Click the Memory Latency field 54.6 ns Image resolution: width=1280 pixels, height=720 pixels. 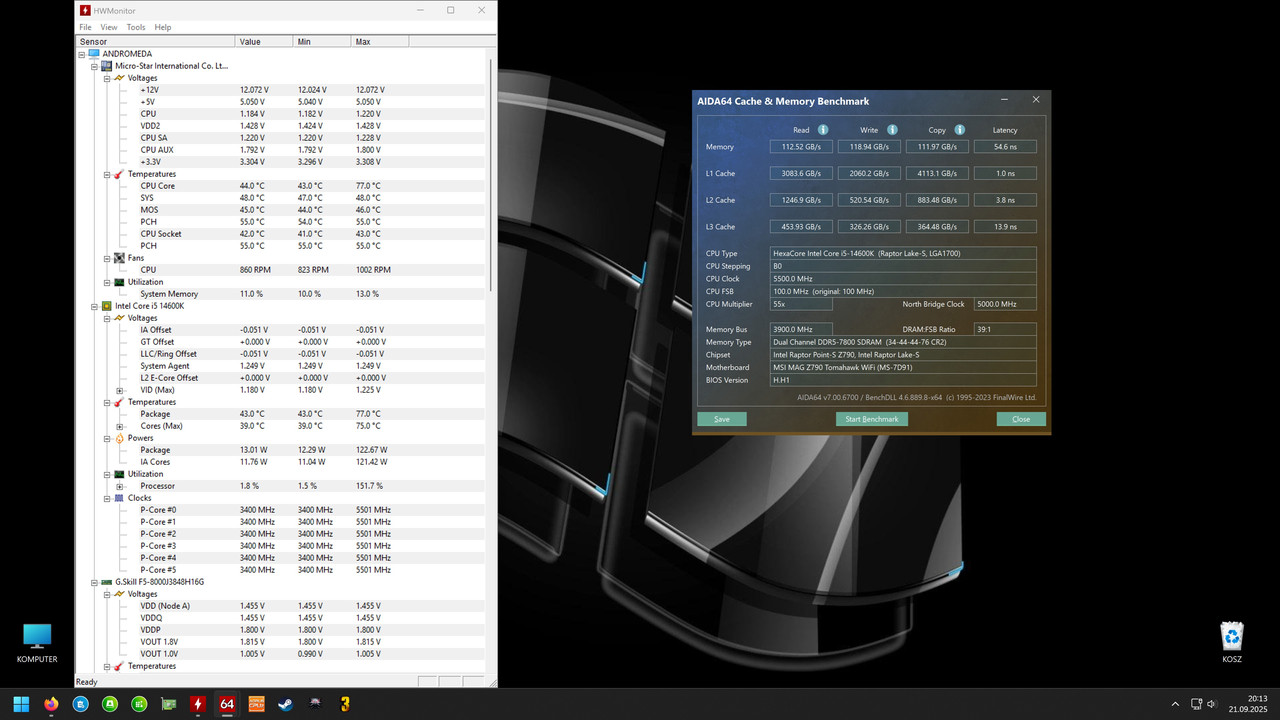[1005, 146]
